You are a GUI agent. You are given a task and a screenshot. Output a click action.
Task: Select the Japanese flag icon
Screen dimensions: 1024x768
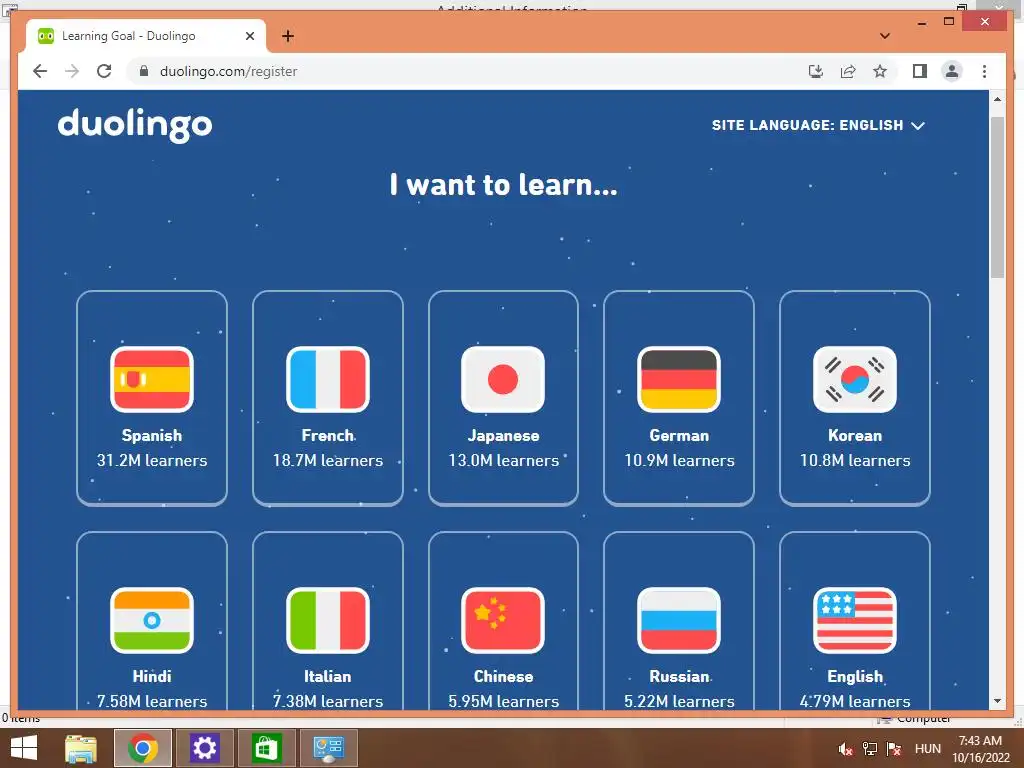(503, 379)
